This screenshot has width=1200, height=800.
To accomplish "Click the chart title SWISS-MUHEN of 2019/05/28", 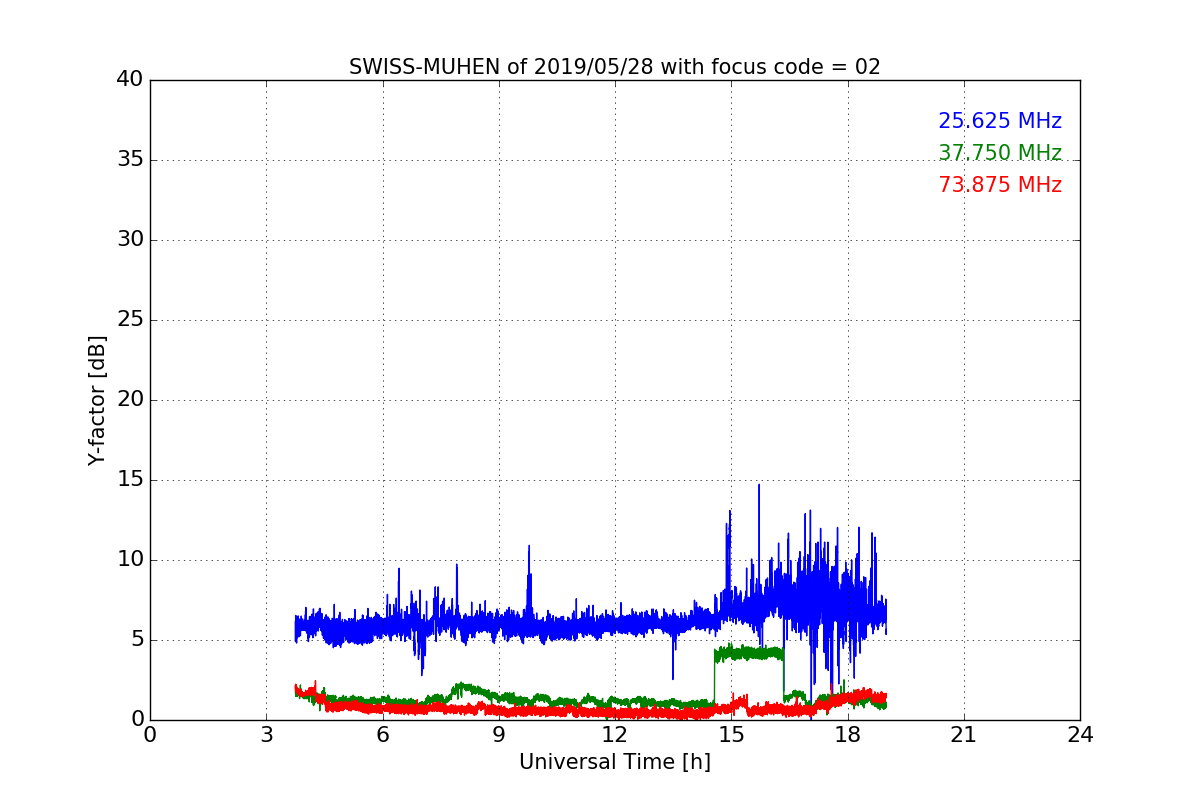I will pyautogui.click(x=614, y=67).
